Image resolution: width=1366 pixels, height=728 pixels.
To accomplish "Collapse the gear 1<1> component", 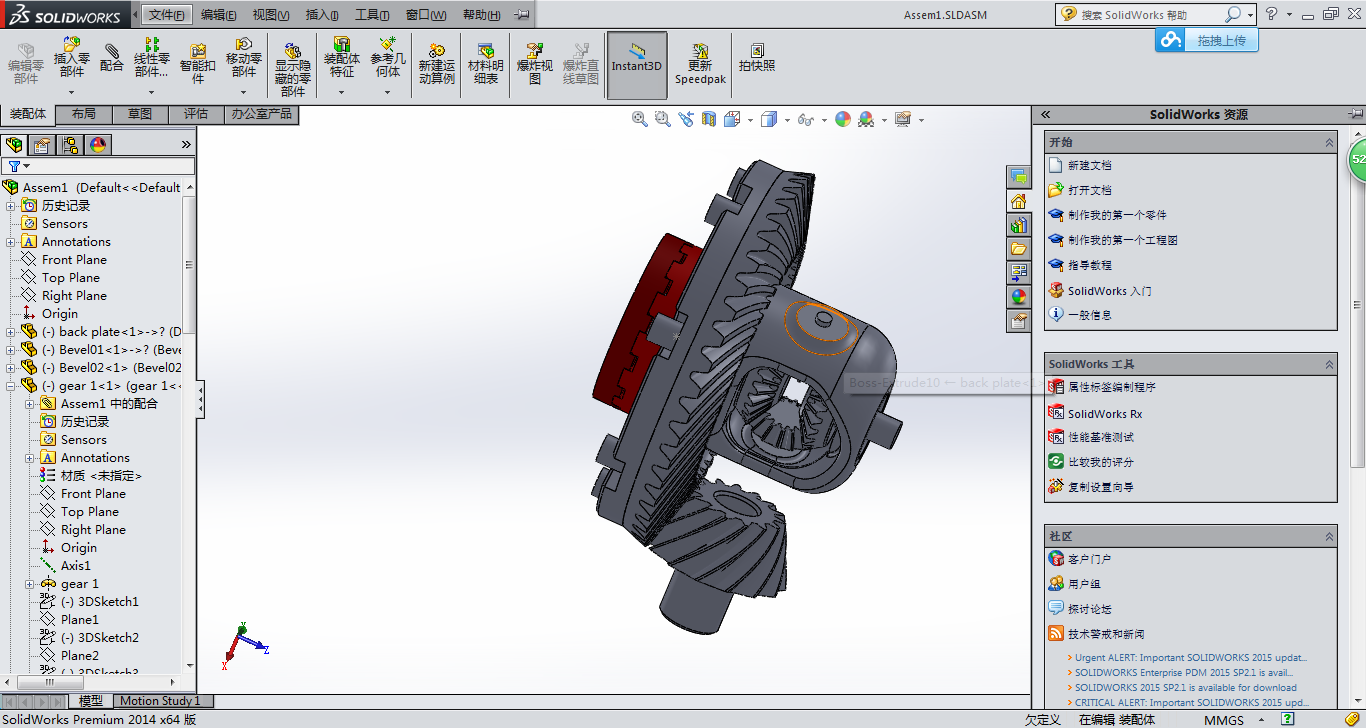I will 11,386.
